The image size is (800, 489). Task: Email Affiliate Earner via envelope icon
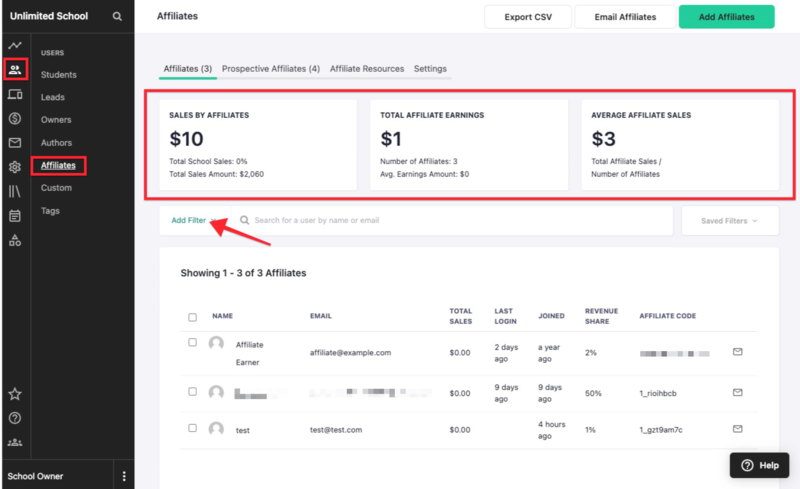pyautogui.click(x=737, y=352)
